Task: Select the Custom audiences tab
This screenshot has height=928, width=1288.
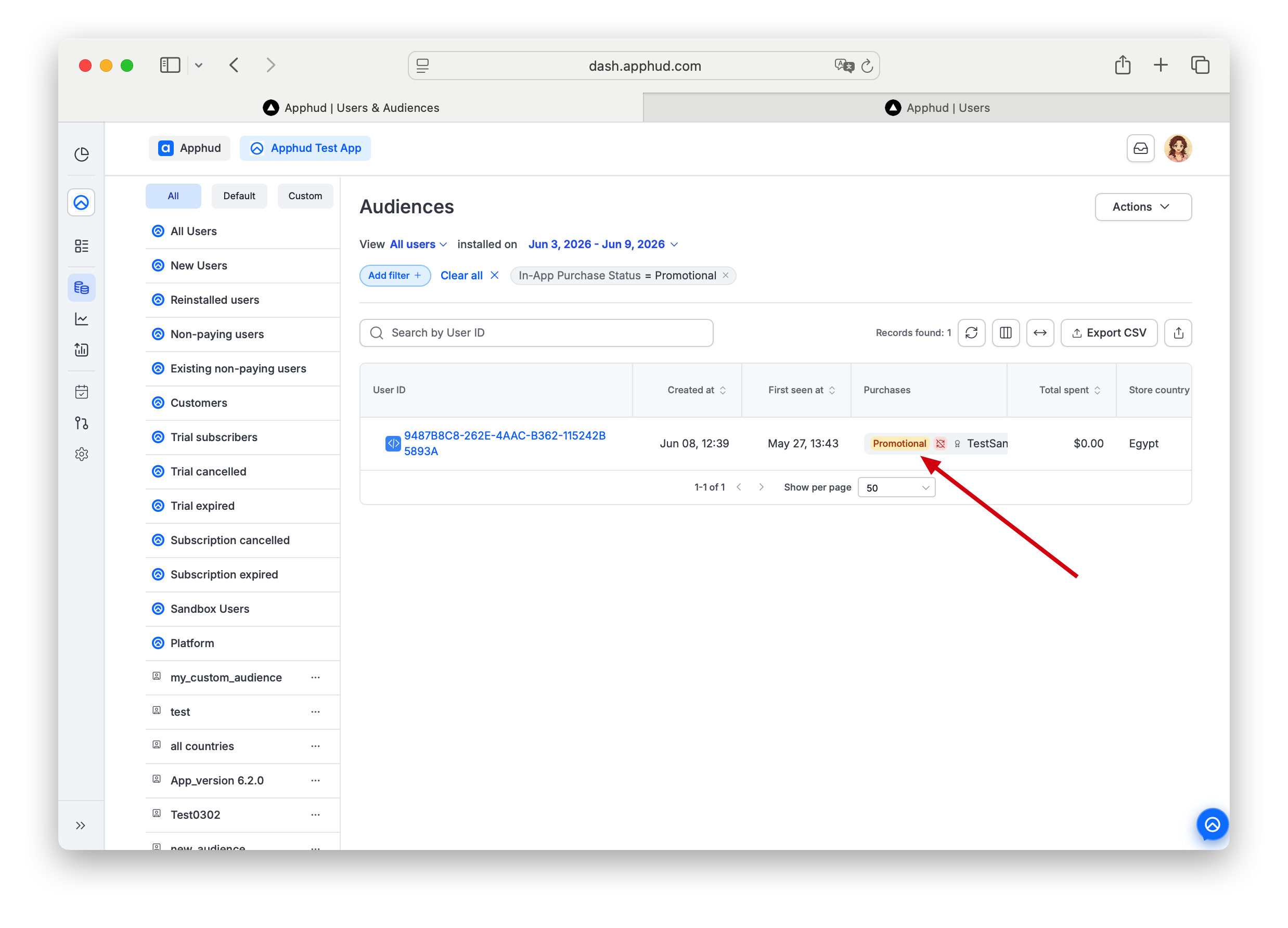Action: click(305, 196)
